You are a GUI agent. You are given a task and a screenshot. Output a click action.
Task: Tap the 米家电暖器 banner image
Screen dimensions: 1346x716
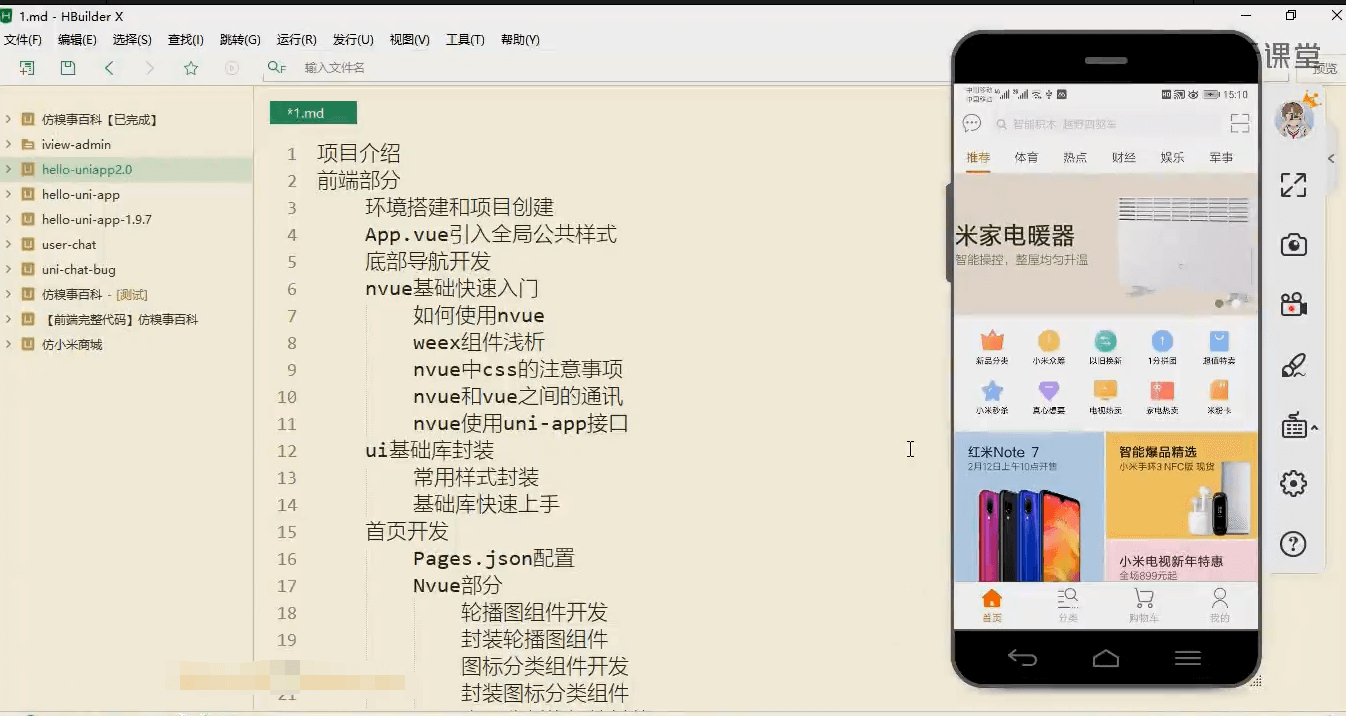tap(1106, 244)
